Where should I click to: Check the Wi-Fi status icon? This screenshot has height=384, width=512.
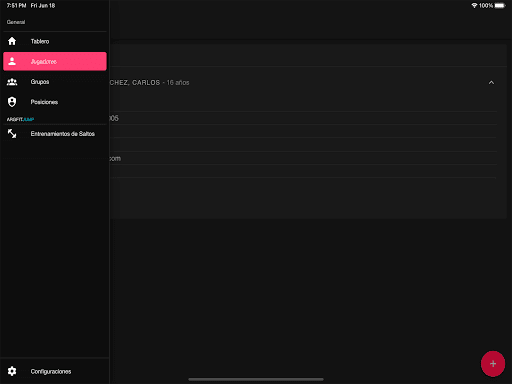(x=474, y=6)
